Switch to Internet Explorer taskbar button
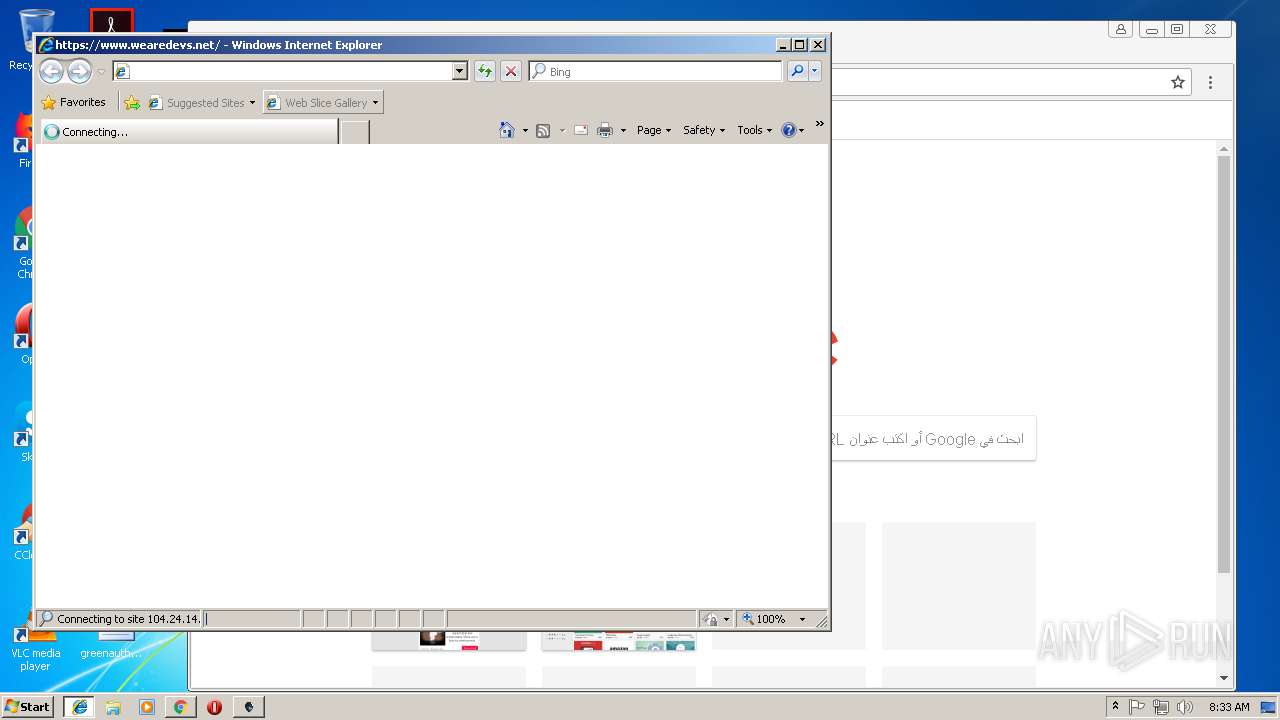Screen dimensions: 1280x720 pyautogui.click(x=79, y=706)
